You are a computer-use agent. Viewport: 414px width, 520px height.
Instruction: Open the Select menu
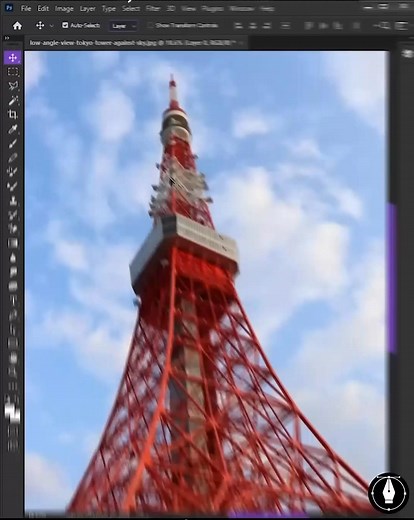pos(131,8)
